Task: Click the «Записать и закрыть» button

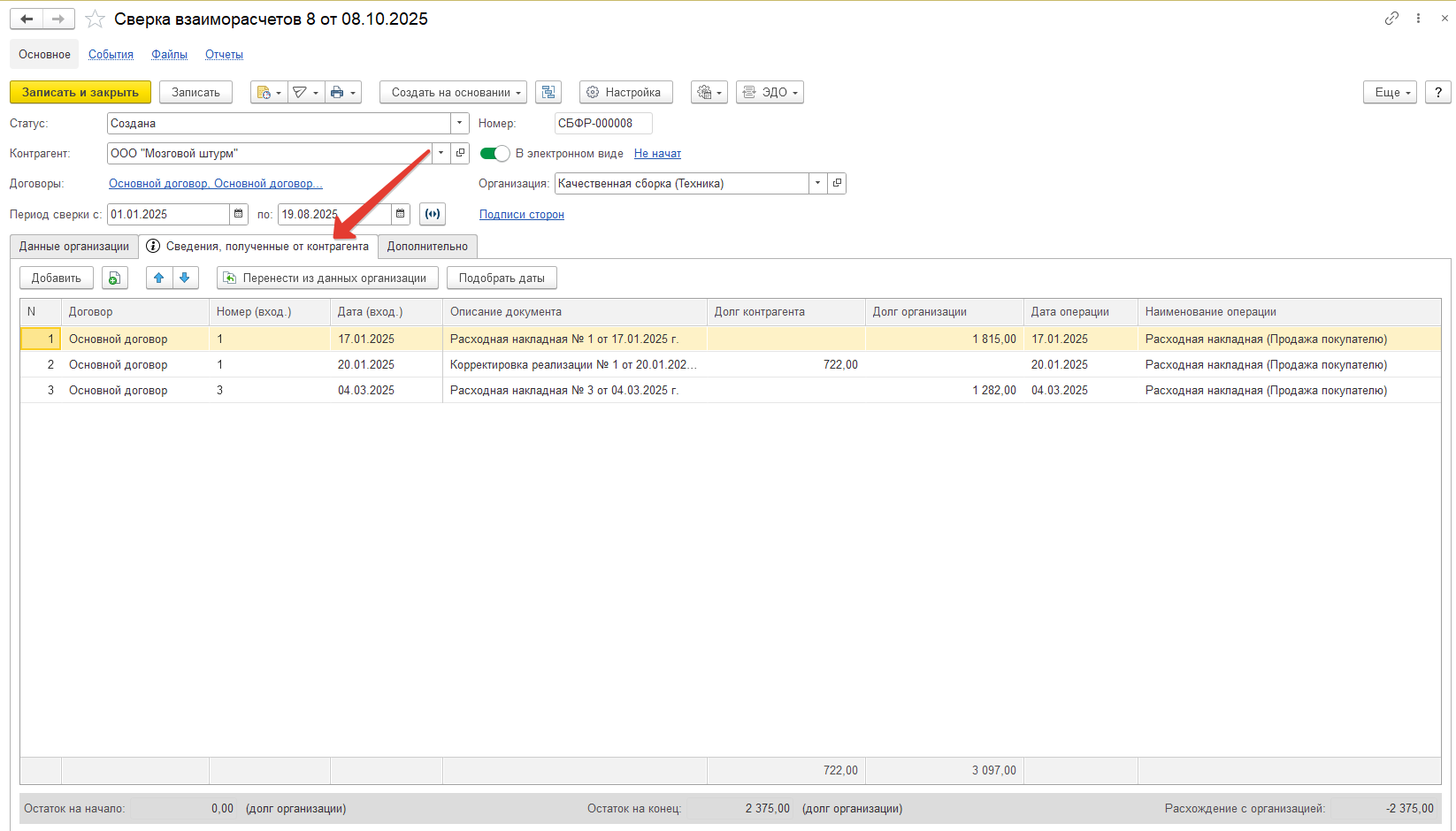Action: (x=80, y=93)
